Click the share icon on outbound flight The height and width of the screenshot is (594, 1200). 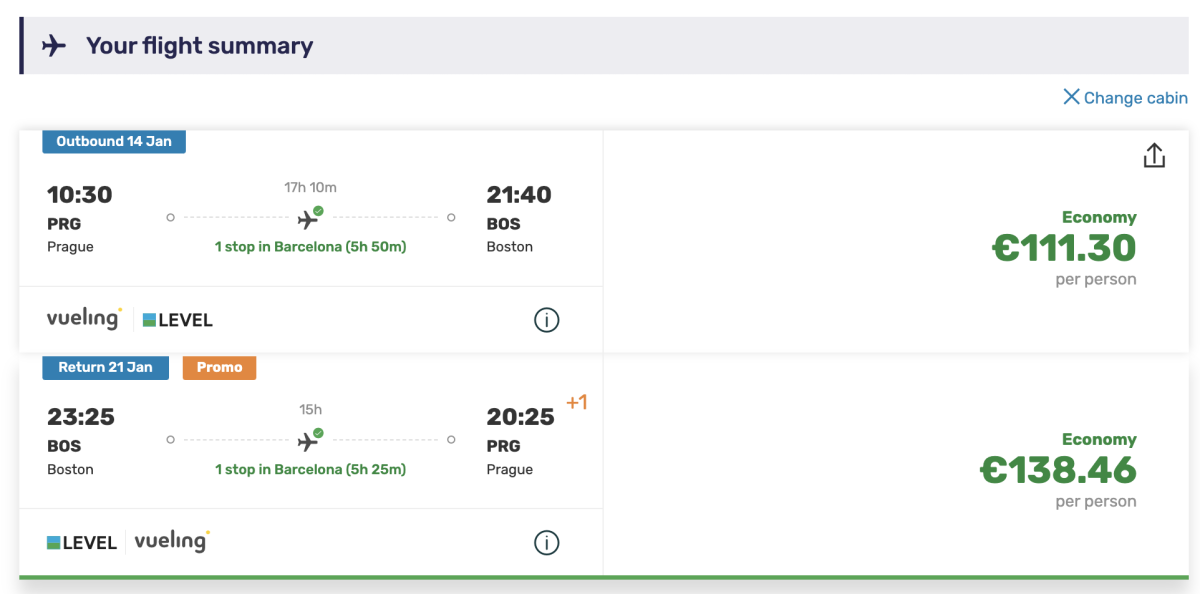[x=1154, y=156]
